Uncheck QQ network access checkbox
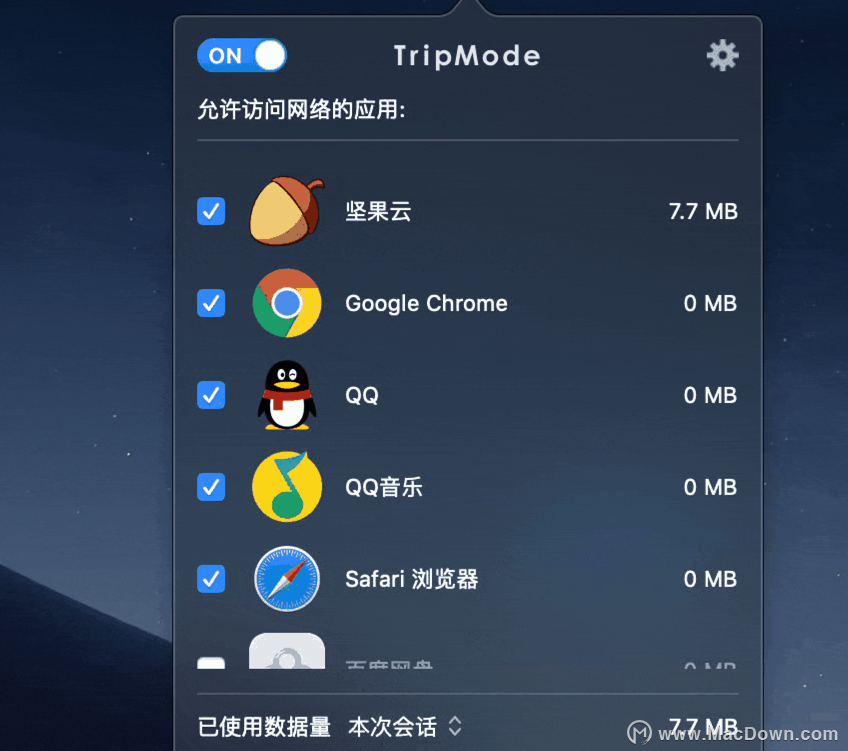Screen dimensions: 848x751 click(211, 395)
